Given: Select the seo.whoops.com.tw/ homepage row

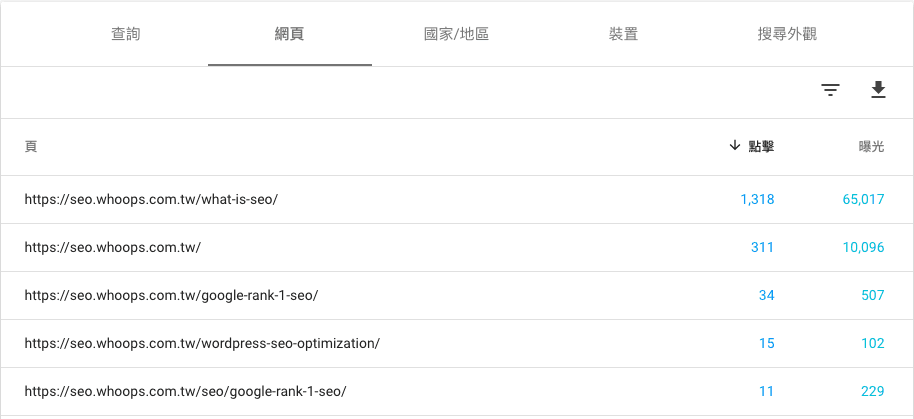Looking at the screenshot, I should click(x=457, y=247).
